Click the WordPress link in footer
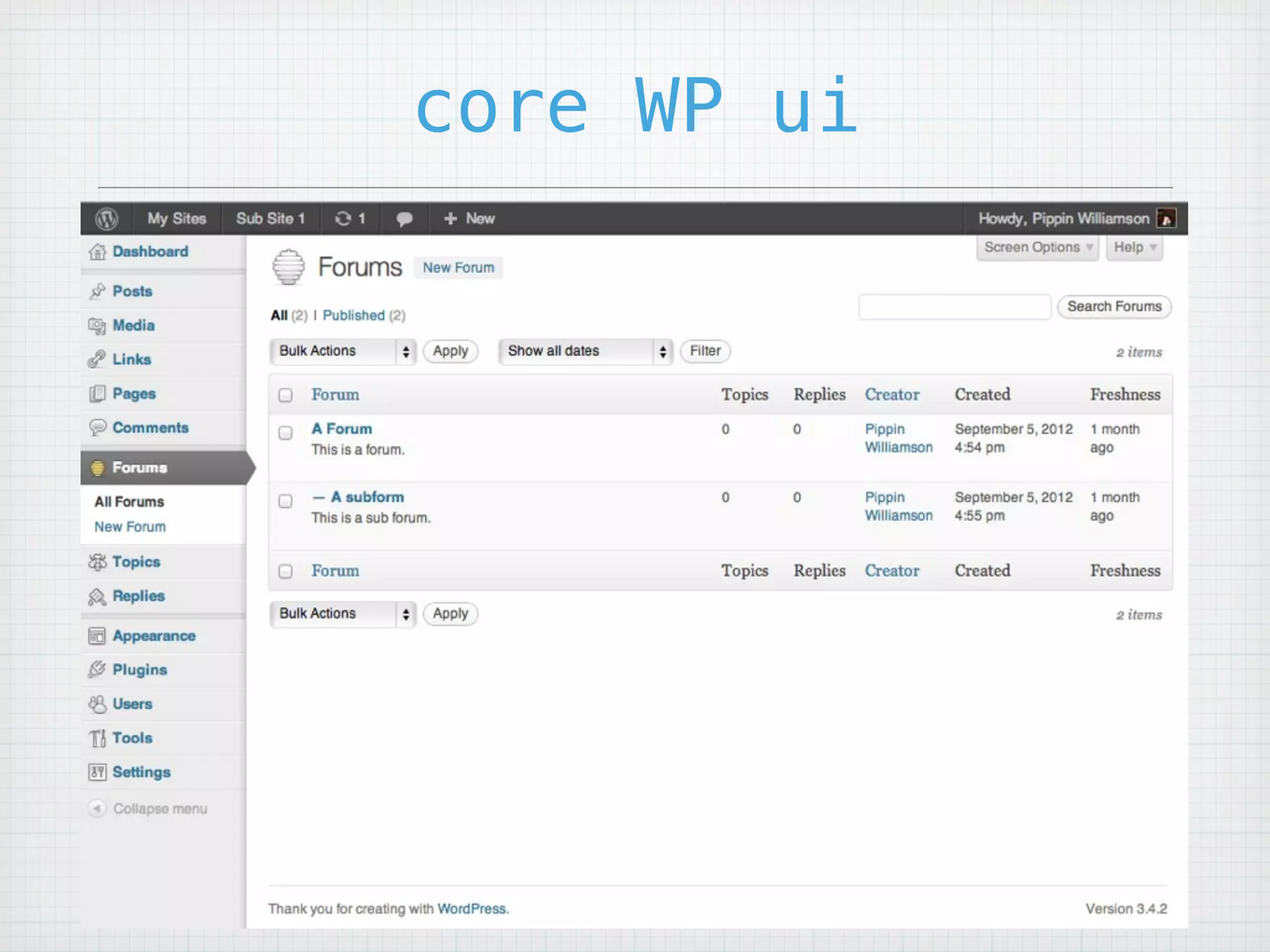 pos(472,909)
